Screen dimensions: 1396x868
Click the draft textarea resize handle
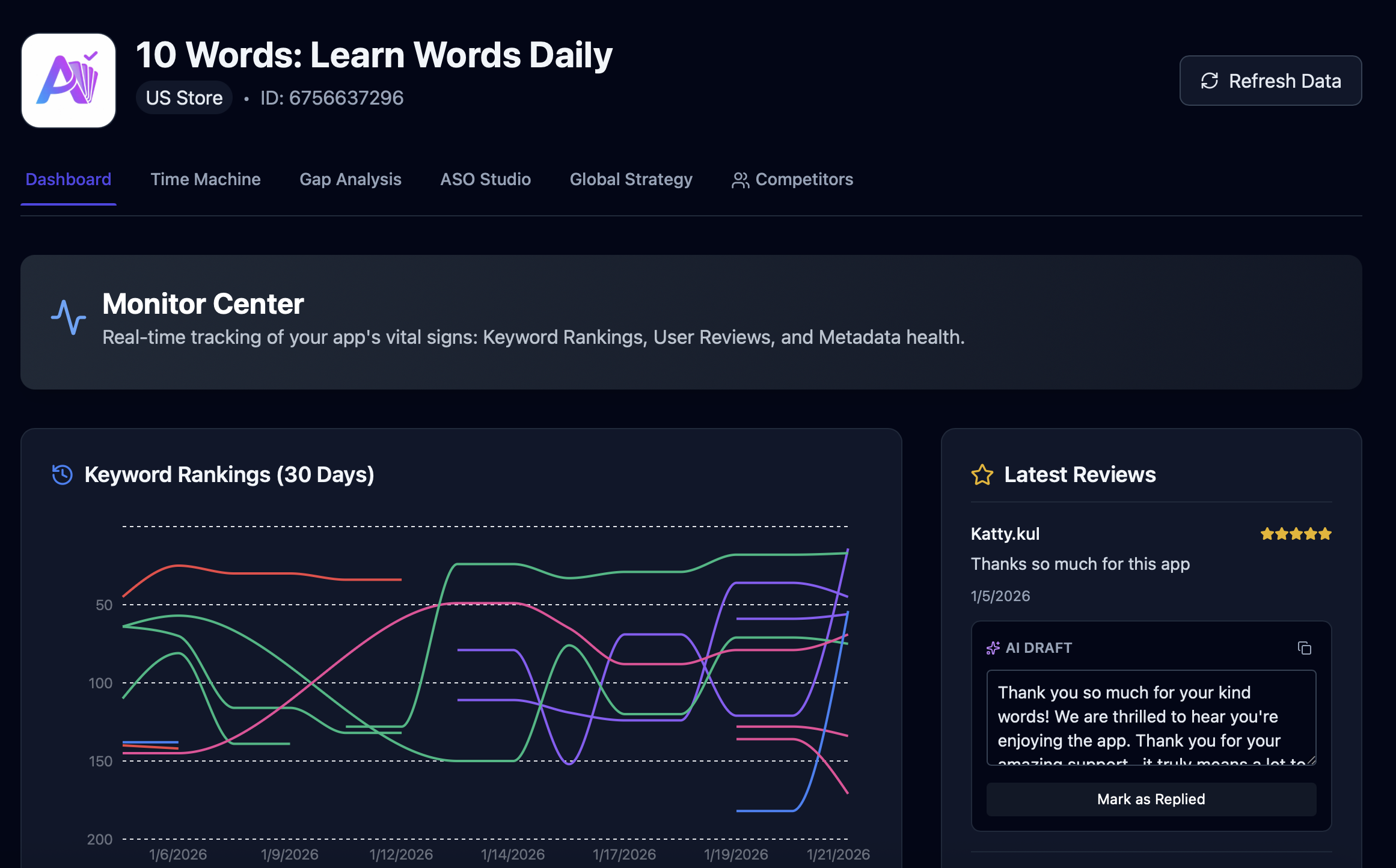tap(1311, 760)
